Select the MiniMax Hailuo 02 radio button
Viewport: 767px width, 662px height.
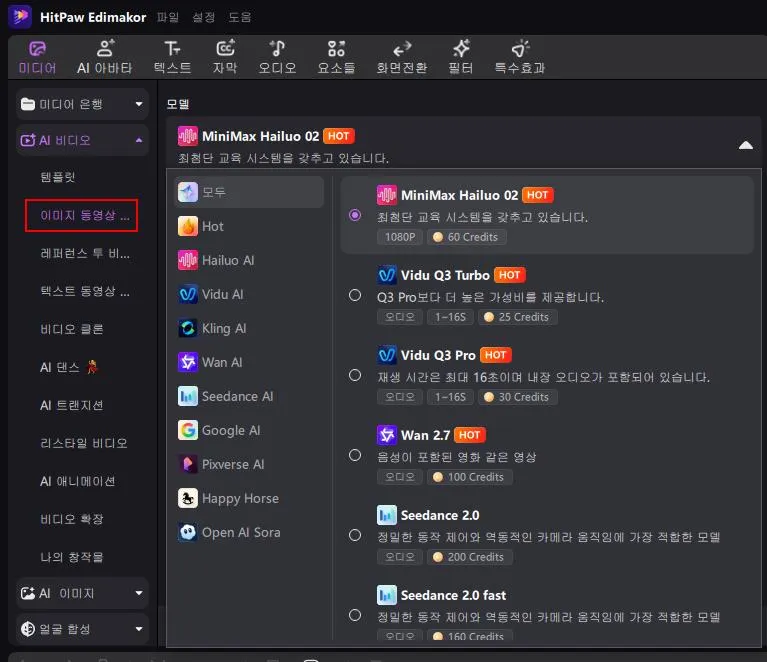coord(355,215)
